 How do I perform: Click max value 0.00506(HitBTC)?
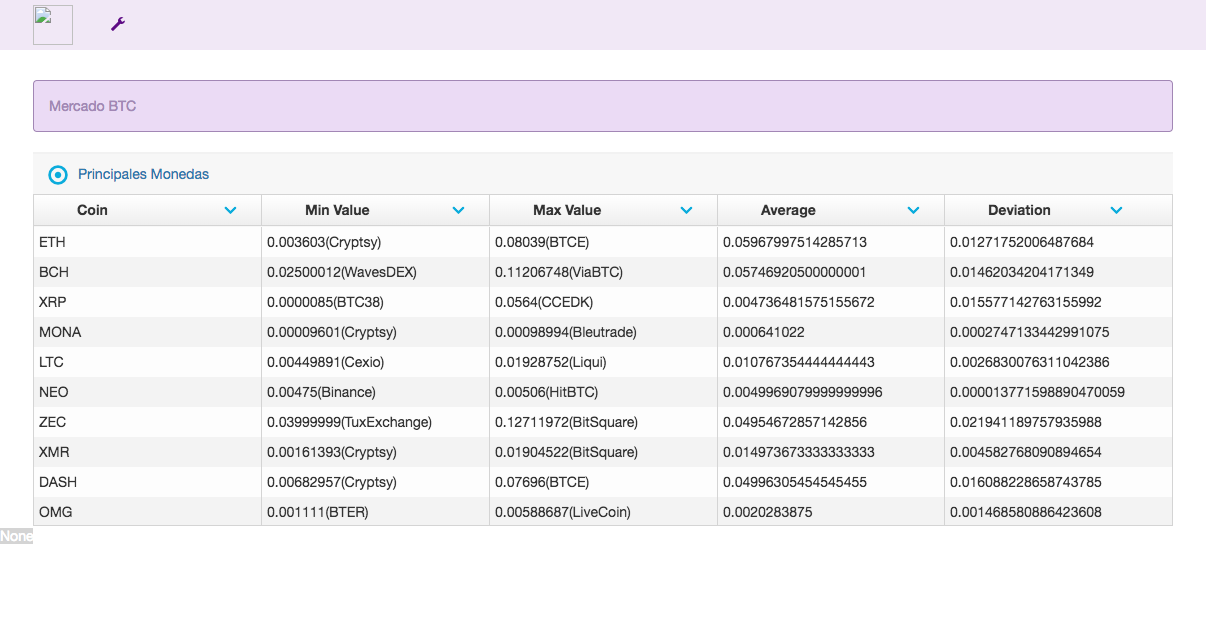tap(548, 392)
